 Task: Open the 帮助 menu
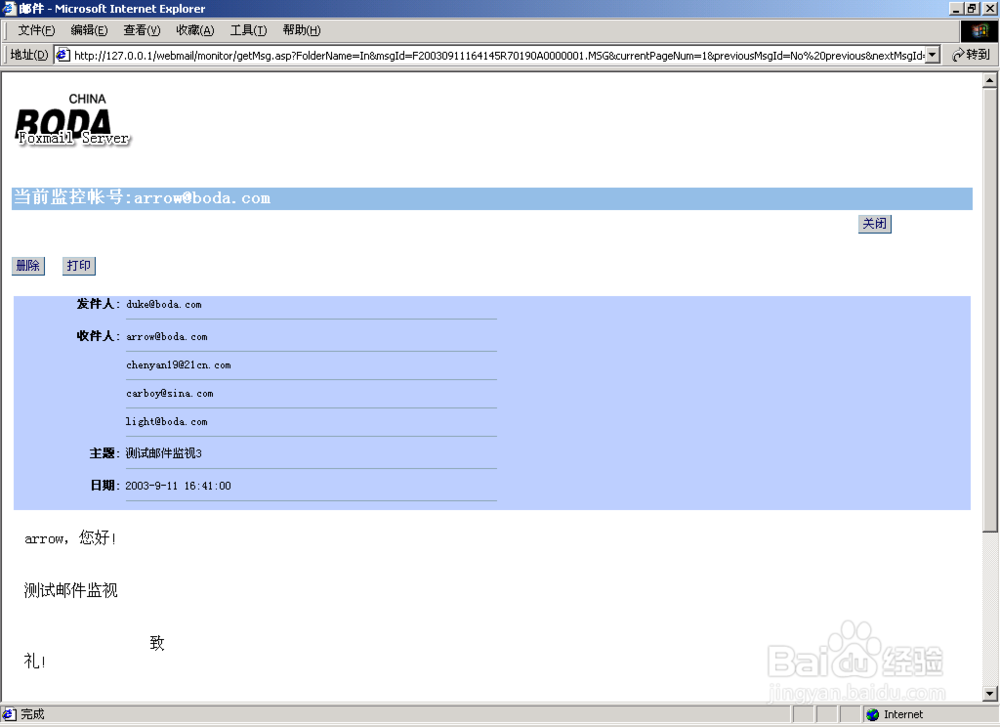click(x=300, y=30)
